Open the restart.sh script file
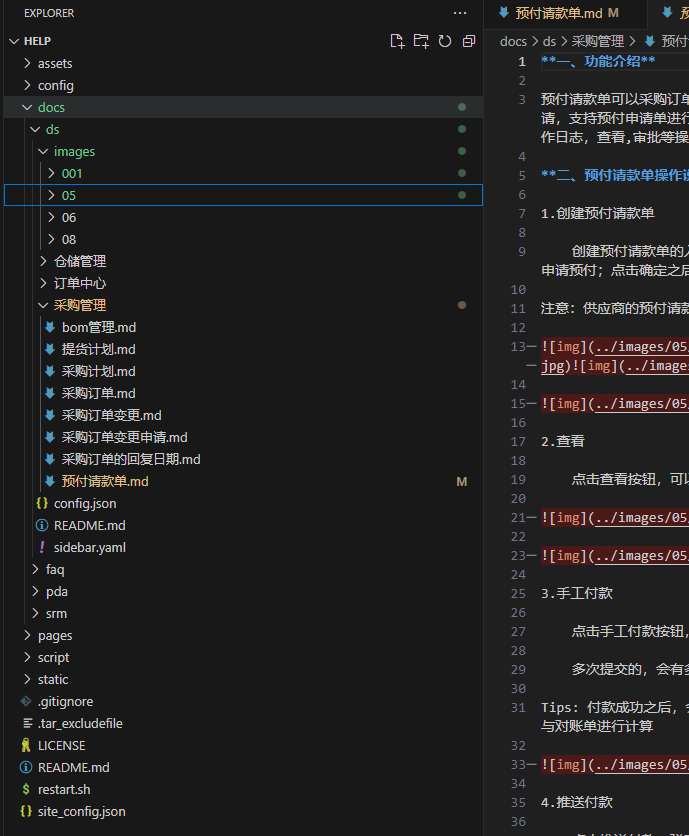Screen dimensions: 689x836 click(x=64, y=789)
